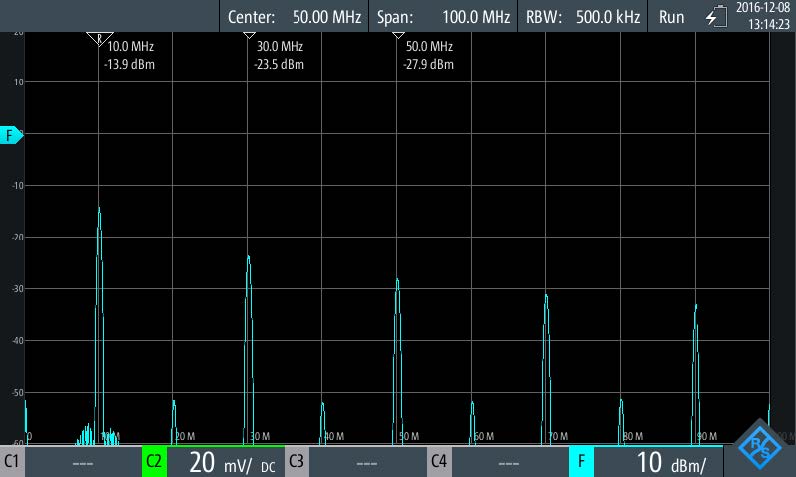
Task: Open the C2 20 mV/ DC scale
Action: click(225, 462)
